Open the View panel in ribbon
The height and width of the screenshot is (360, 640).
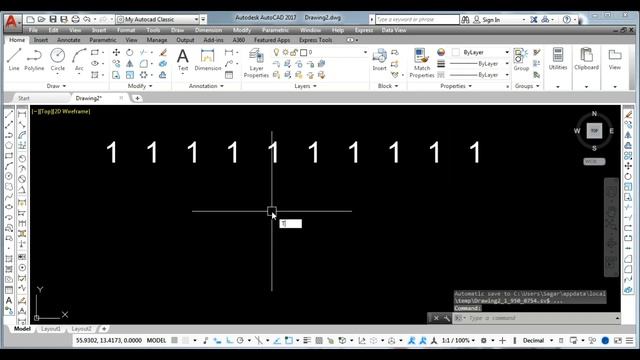coord(615,59)
